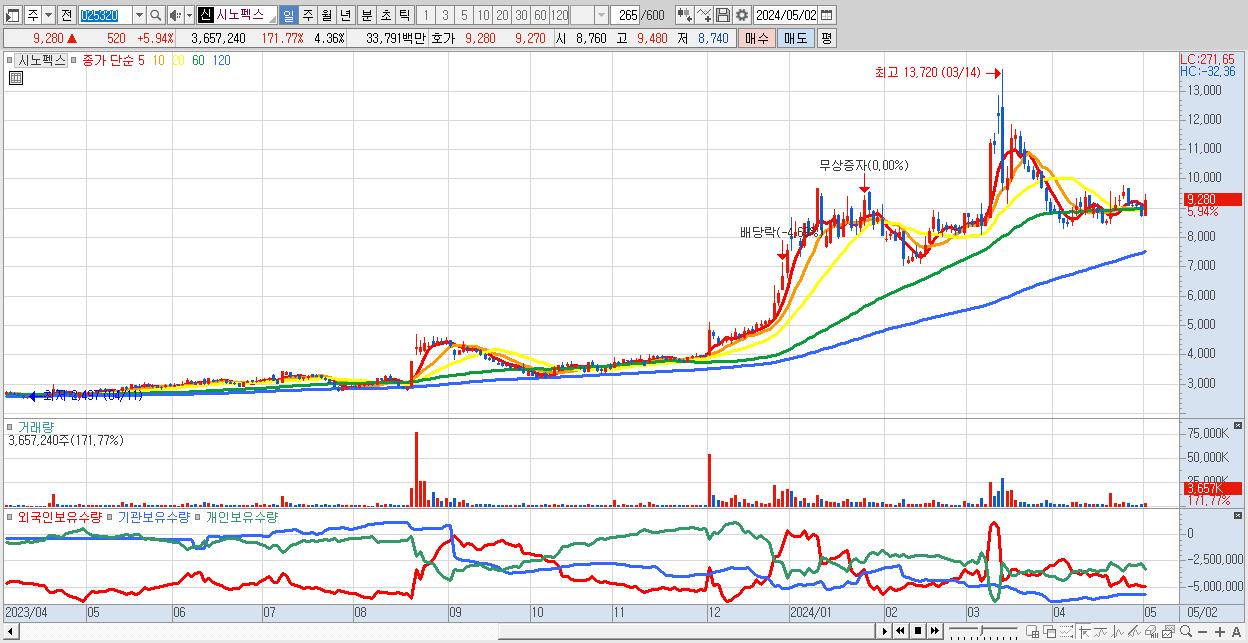The image size is (1248, 643).
Task: Click the panel layout icon at top-left
Action: [x=13, y=15]
